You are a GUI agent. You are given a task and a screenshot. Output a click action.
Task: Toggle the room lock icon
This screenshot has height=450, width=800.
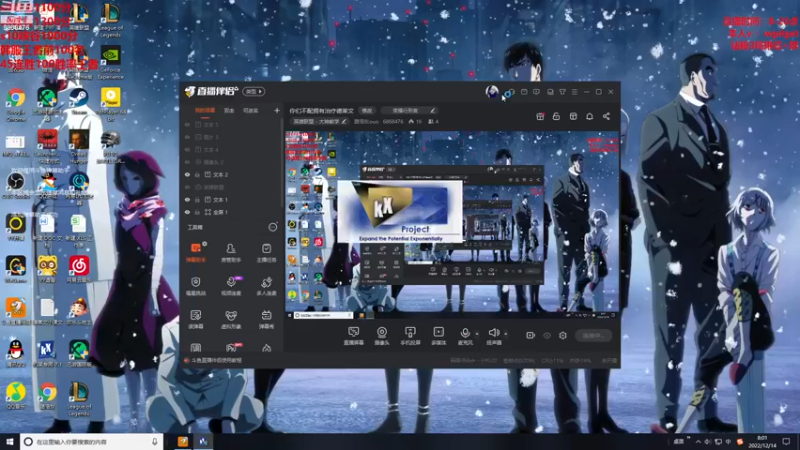(x=556, y=116)
